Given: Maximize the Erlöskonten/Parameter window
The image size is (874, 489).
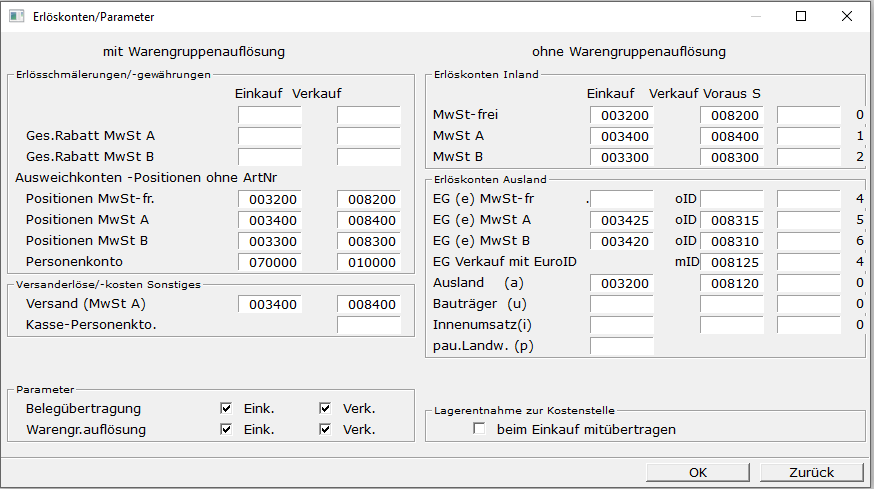Looking at the screenshot, I should (801, 17).
